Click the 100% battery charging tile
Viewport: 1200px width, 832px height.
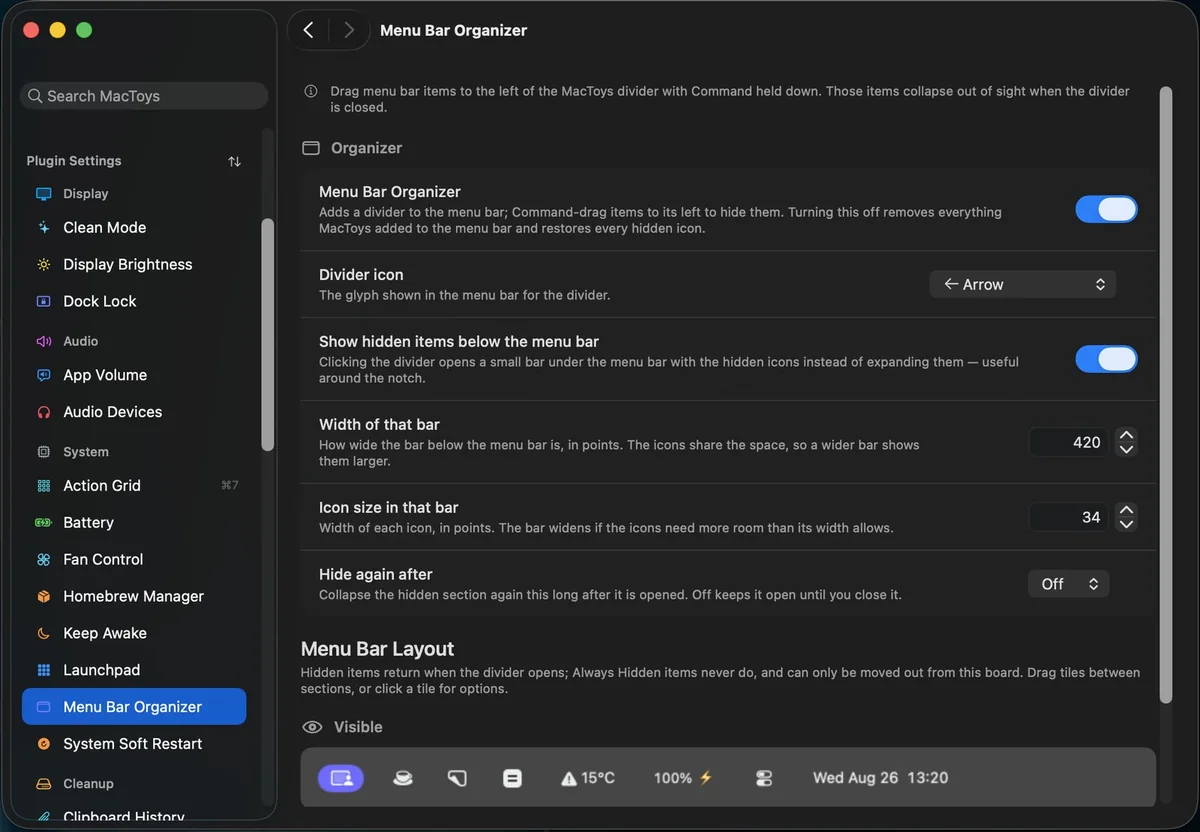click(683, 778)
